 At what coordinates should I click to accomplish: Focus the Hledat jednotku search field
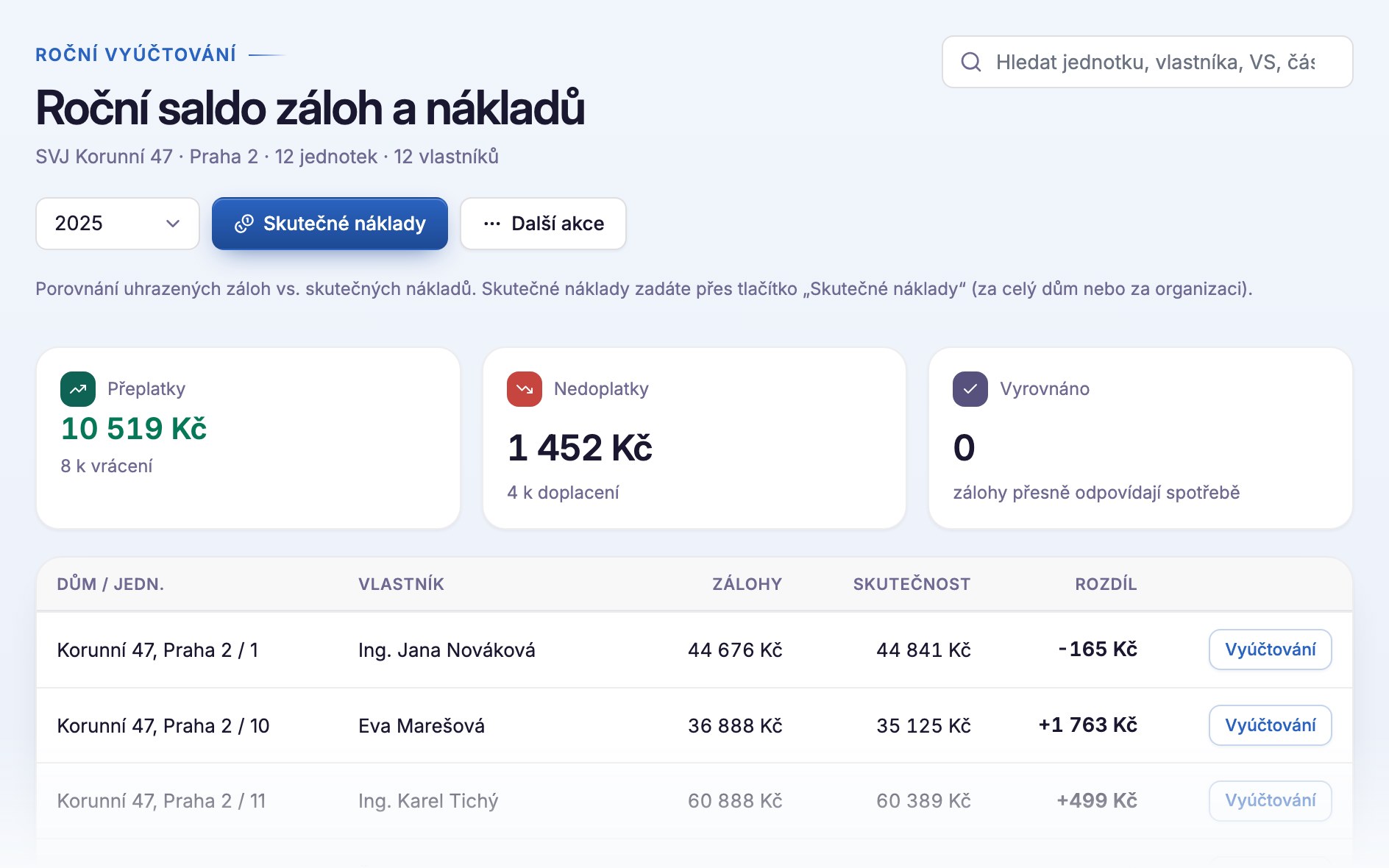[1148, 62]
